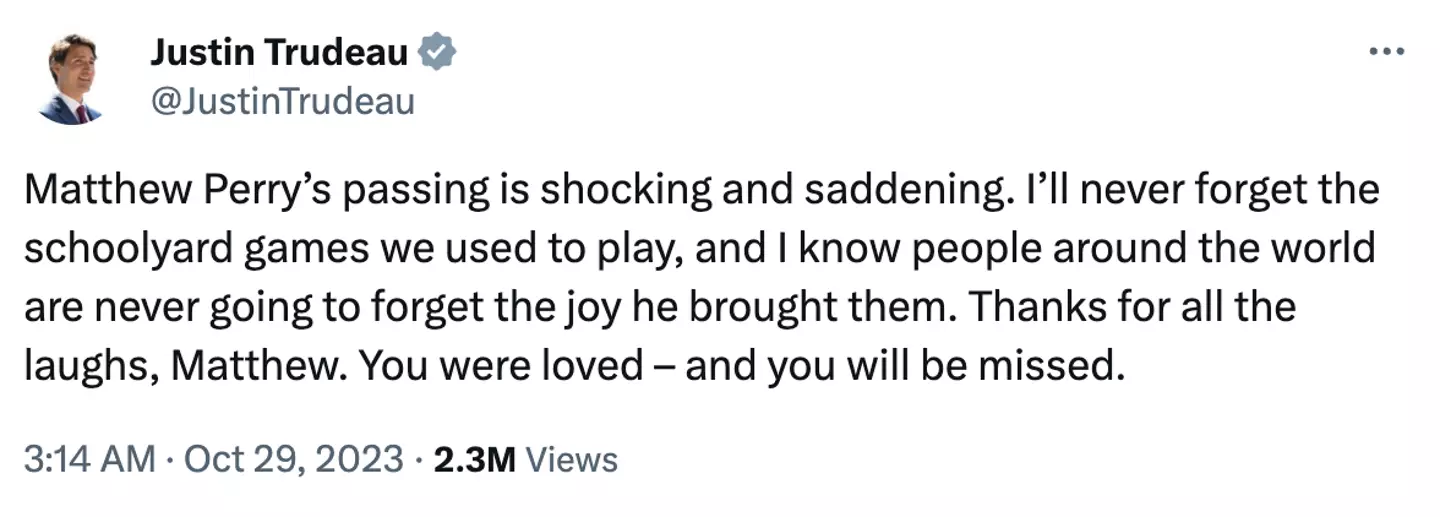Open Justin Trudeau's profile picture
1440x517 pixels.
coord(71,79)
